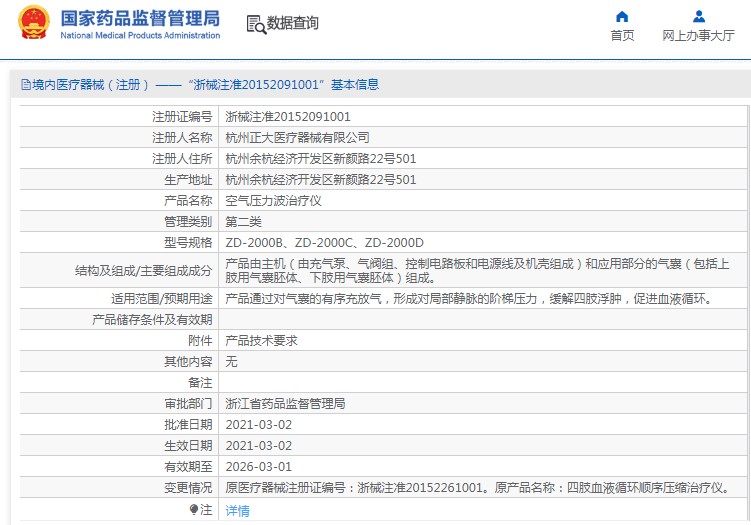Go to 首页 home icon
This screenshot has height=525, width=751.
(x=622, y=17)
